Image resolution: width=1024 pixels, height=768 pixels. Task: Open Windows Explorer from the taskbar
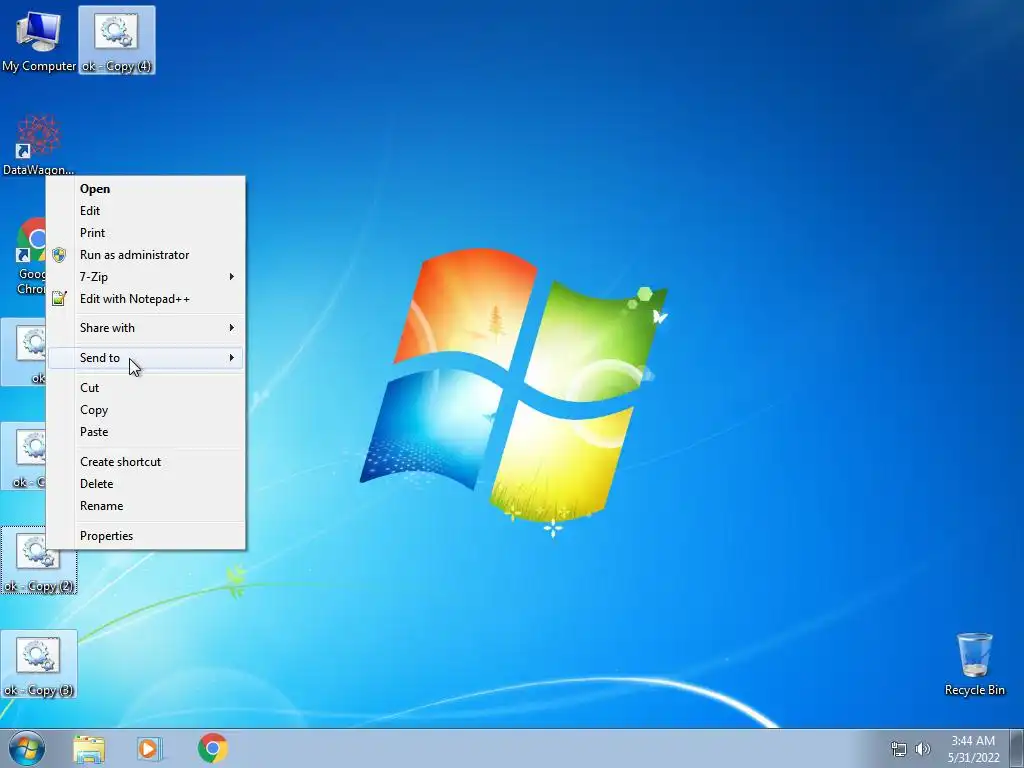(x=89, y=748)
